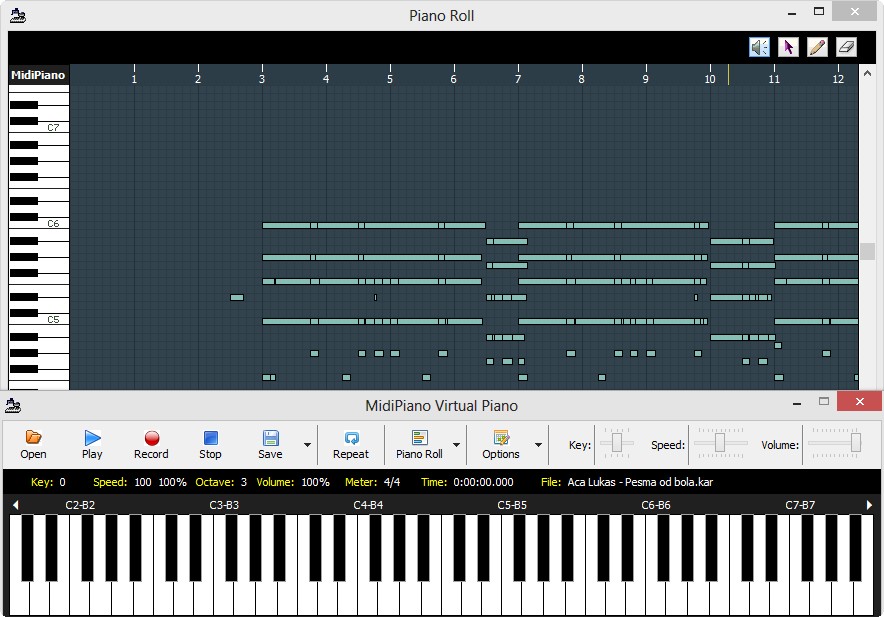884x617 pixels.
Task: Click the yellow playhead marker after measure 10
Action: 728,74
